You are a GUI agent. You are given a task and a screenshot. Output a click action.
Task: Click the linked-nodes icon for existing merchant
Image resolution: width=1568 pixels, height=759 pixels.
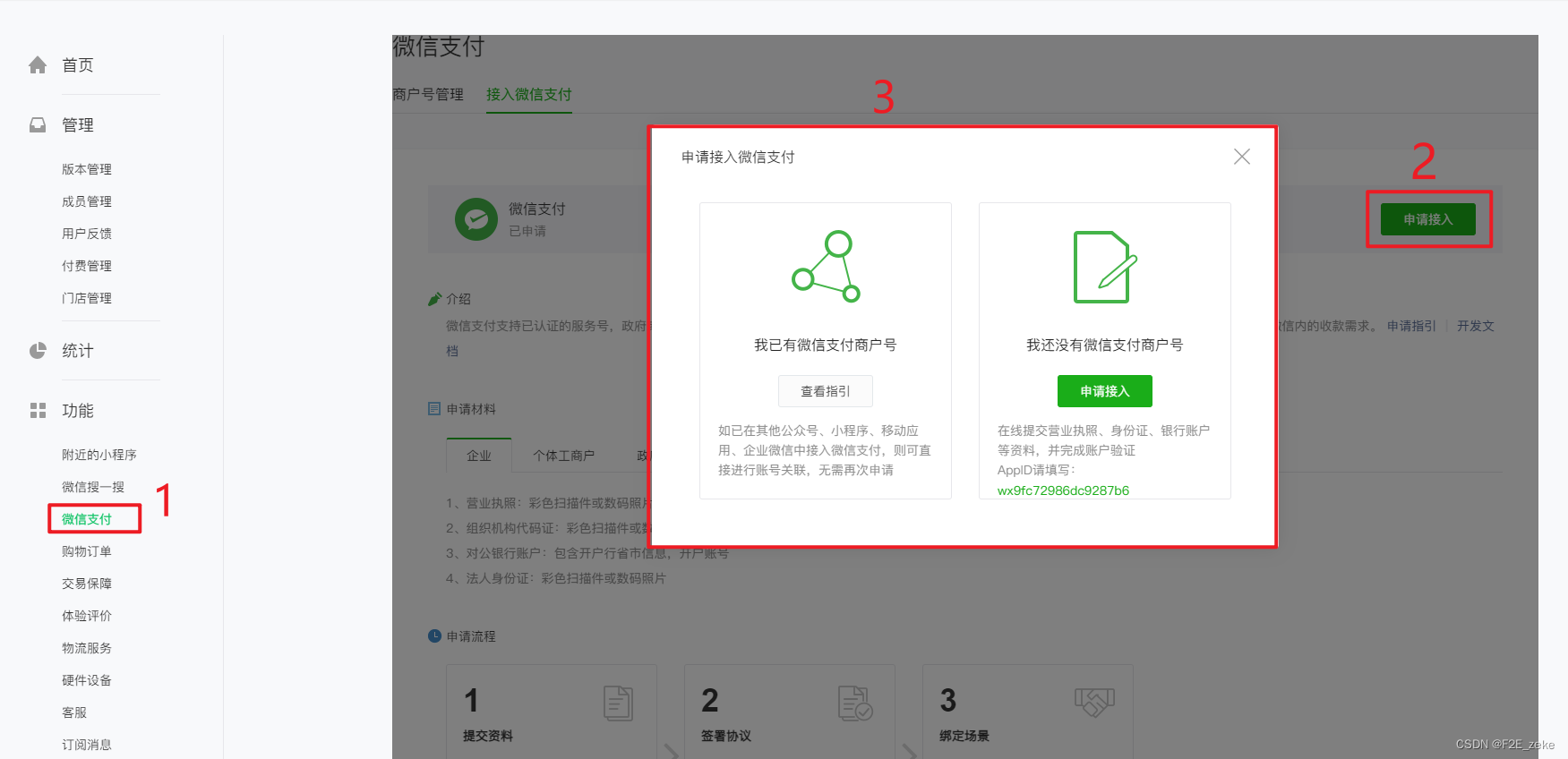[826, 267]
